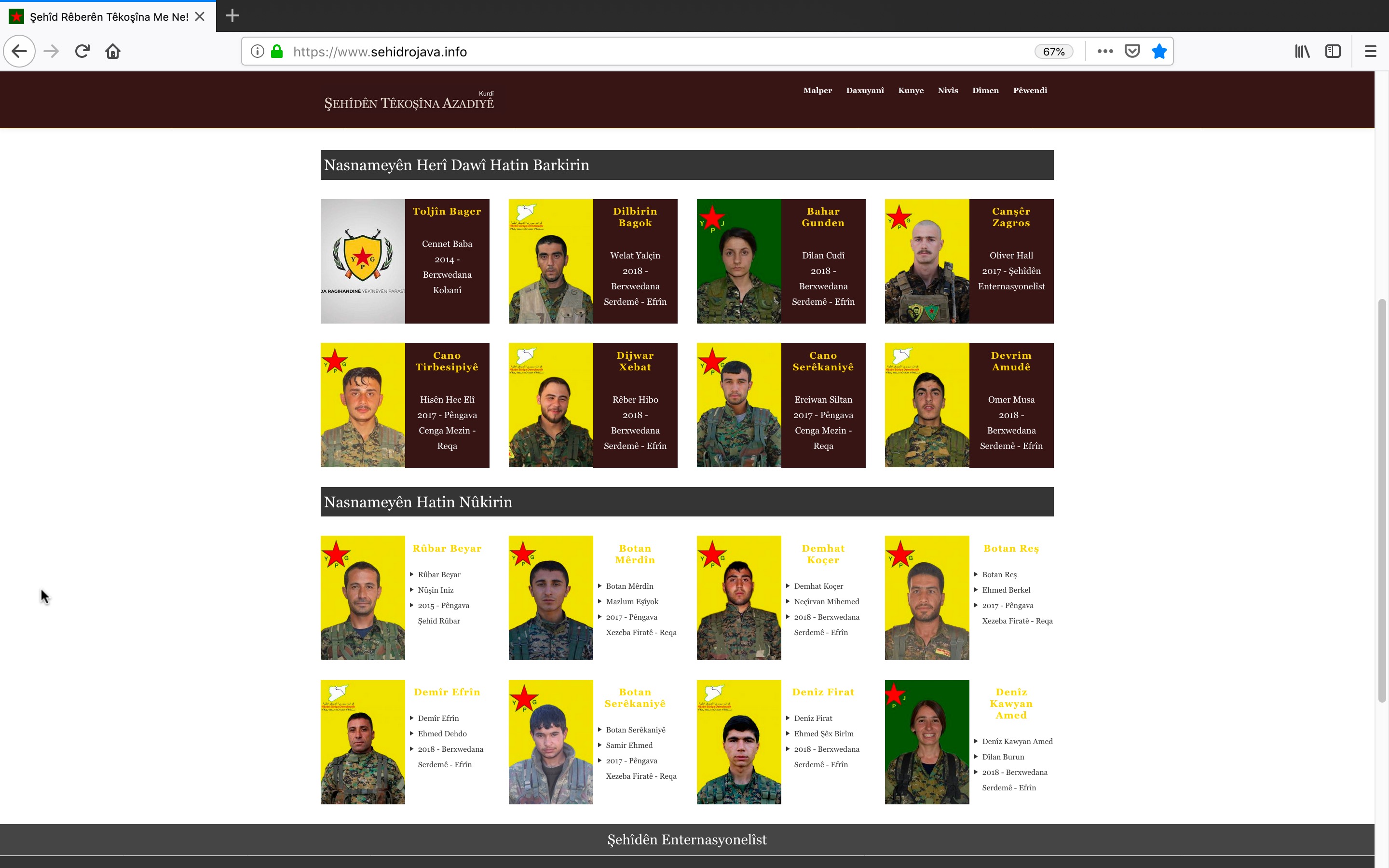The width and height of the screenshot is (1389, 868).
Task: View site information icon in address bar
Action: (x=258, y=52)
